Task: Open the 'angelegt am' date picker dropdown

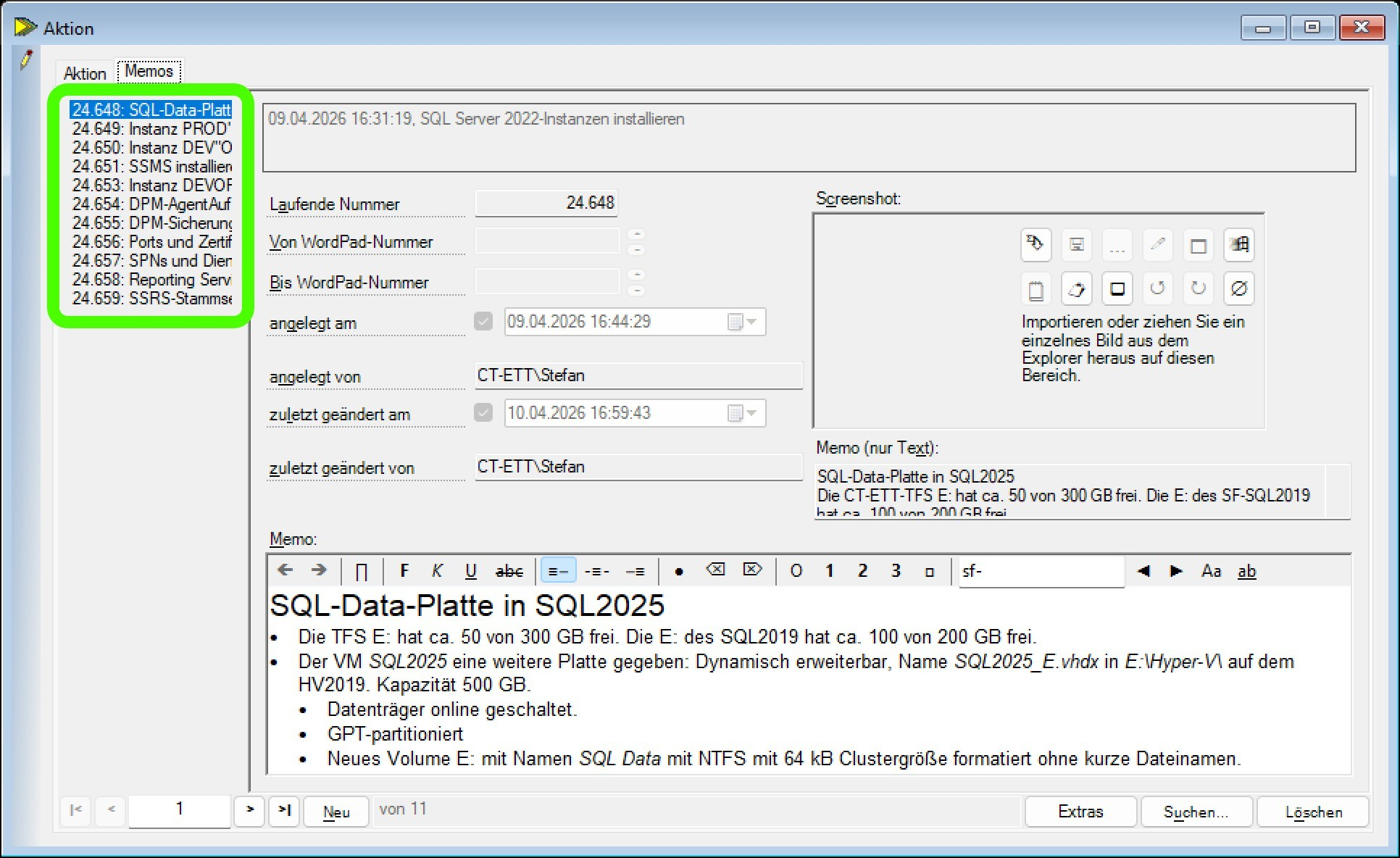Action: tap(751, 322)
